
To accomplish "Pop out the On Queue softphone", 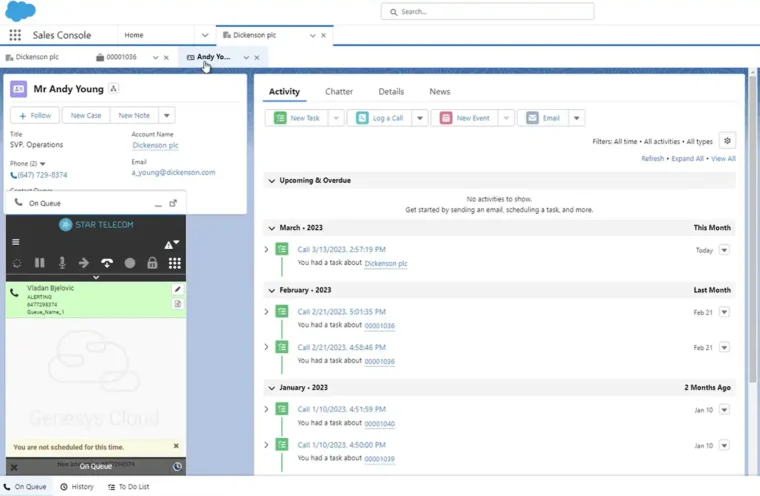I will click(173, 203).
